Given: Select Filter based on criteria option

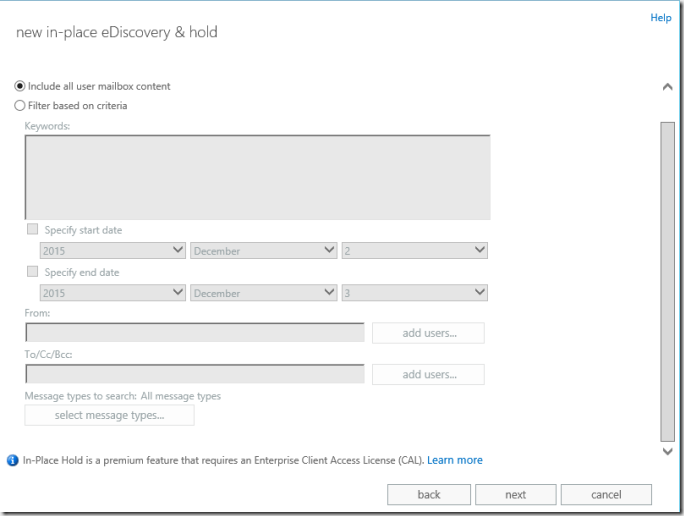Looking at the screenshot, I should click(20, 105).
